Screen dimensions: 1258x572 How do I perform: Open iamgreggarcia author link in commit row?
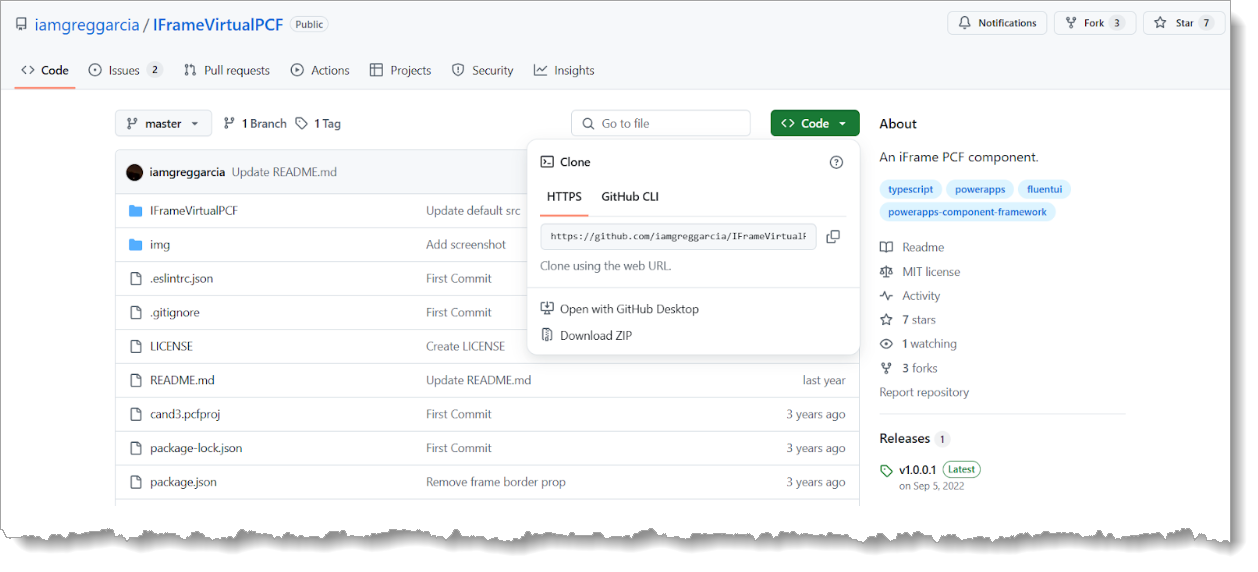187,172
